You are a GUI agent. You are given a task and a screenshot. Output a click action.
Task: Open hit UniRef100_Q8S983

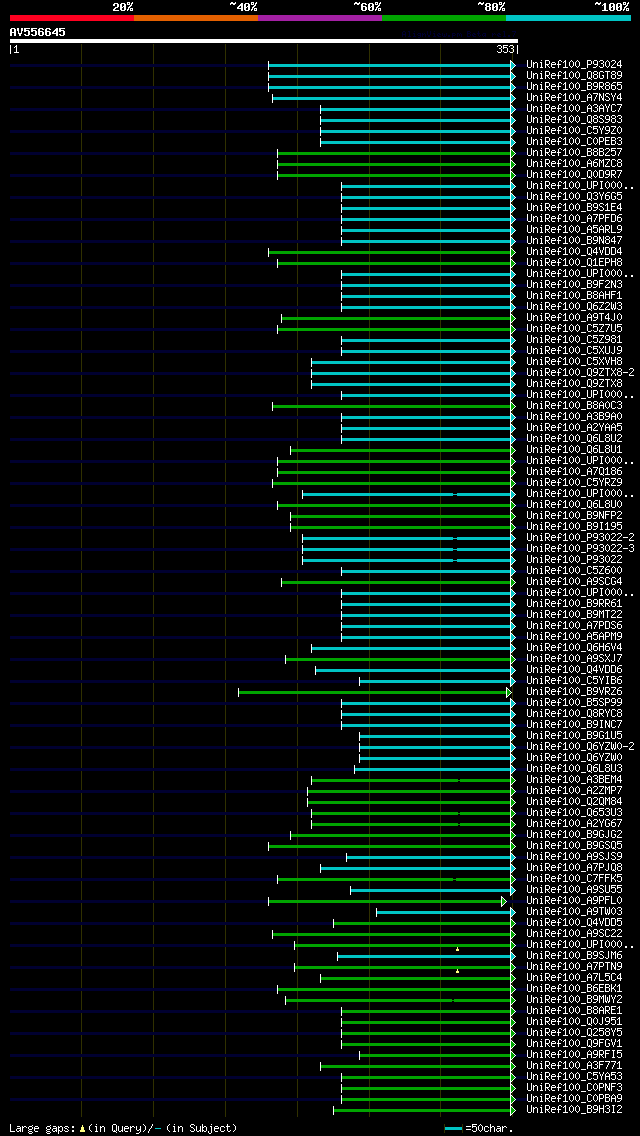(x=574, y=120)
